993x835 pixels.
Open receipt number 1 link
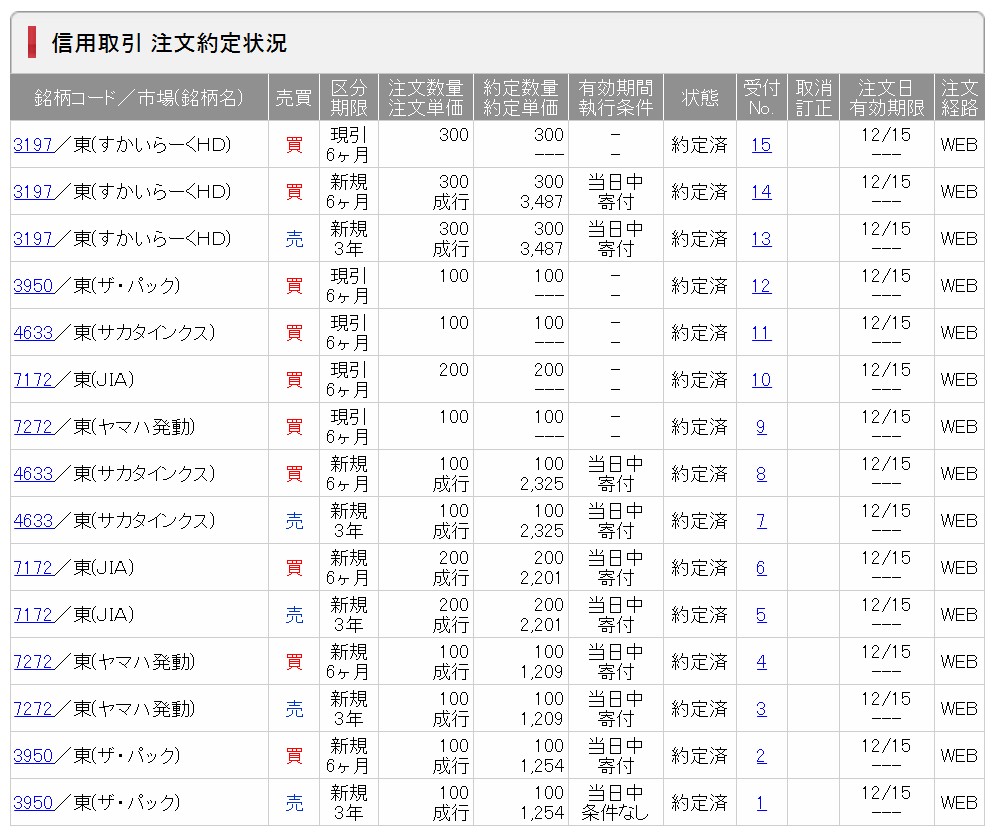click(x=761, y=803)
